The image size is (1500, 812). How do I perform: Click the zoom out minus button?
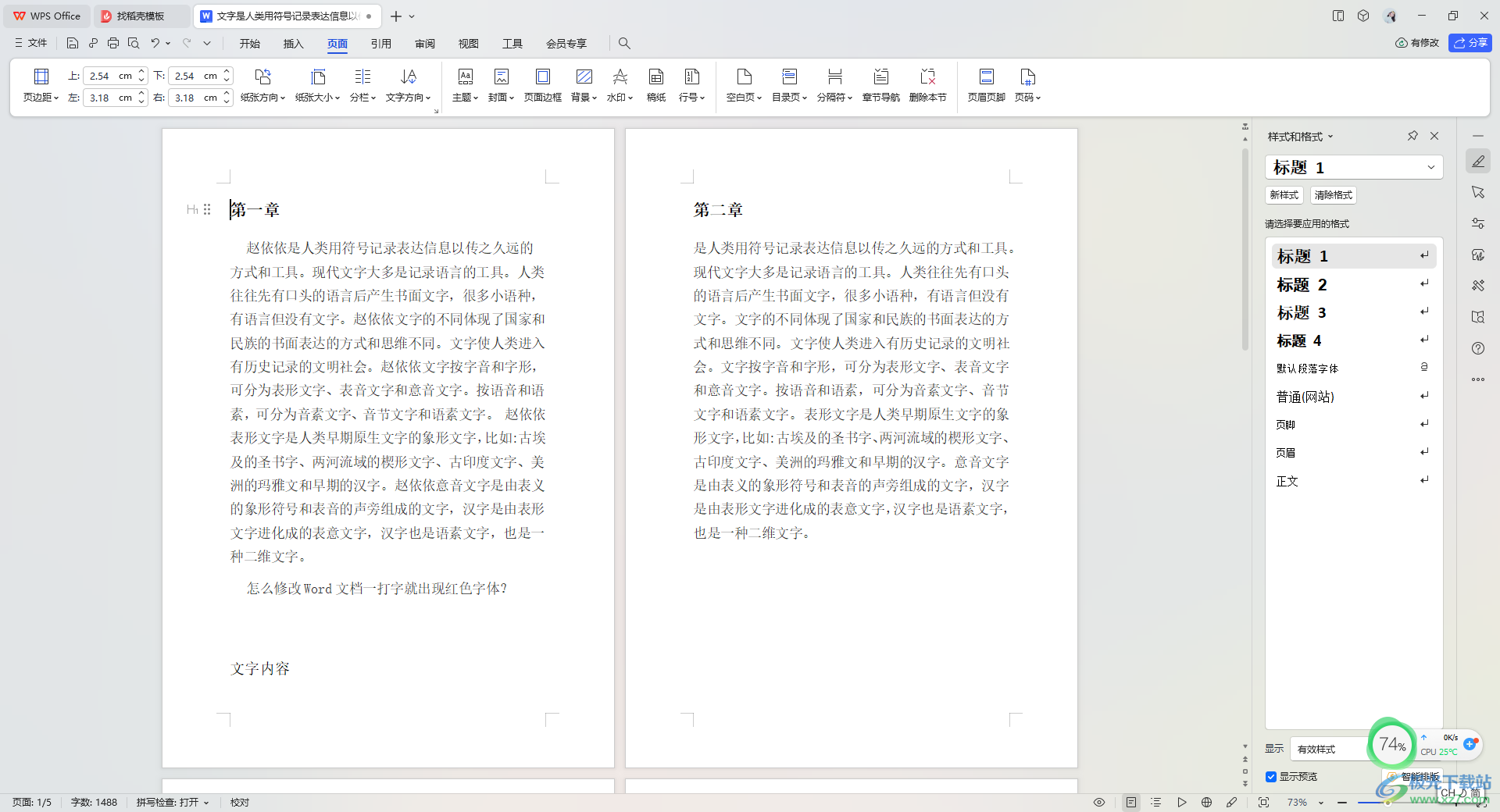point(1342,803)
